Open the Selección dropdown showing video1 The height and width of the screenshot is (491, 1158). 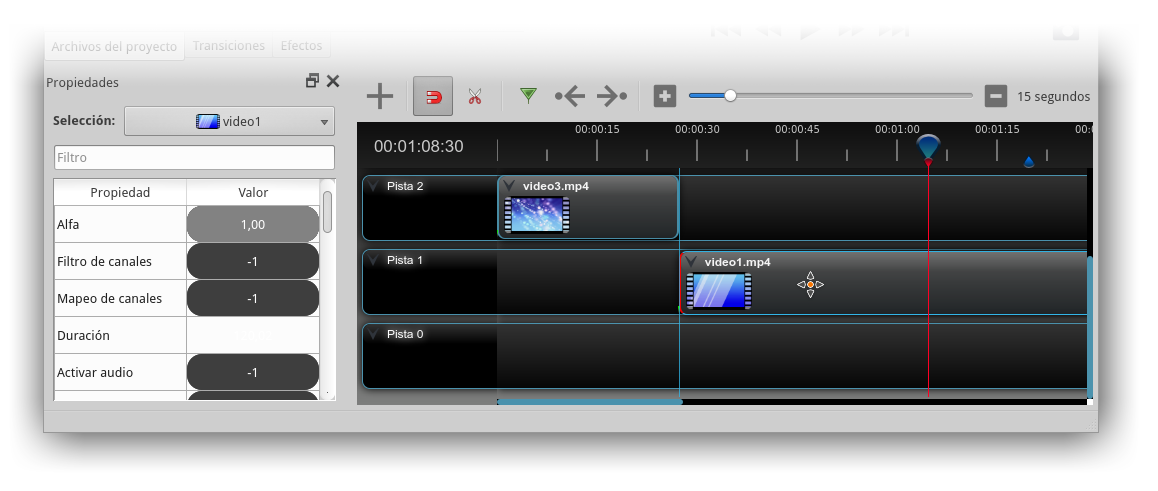[229, 122]
